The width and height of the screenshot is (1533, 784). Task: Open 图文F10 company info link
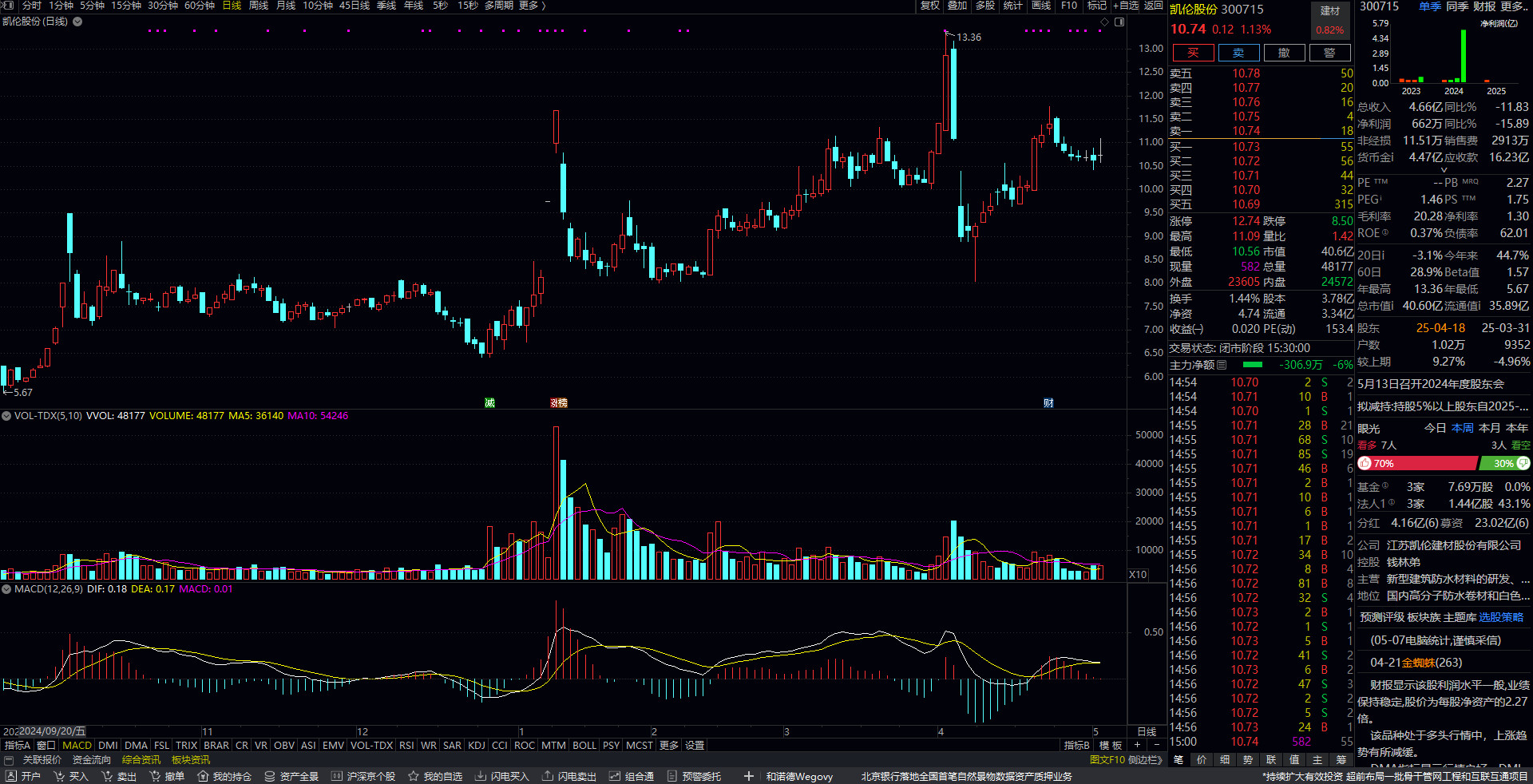(1107, 760)
